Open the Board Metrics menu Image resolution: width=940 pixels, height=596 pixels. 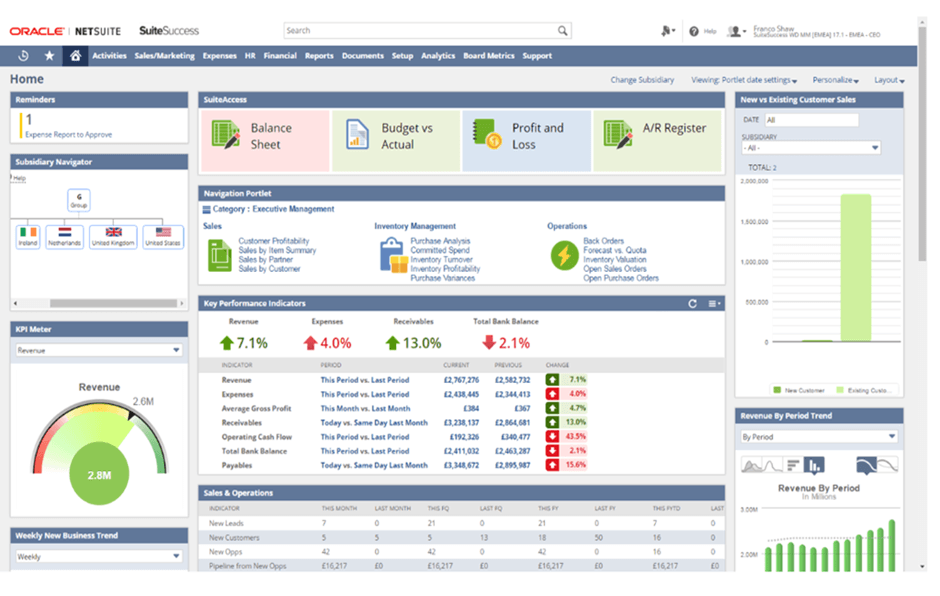tap(489, 56)
